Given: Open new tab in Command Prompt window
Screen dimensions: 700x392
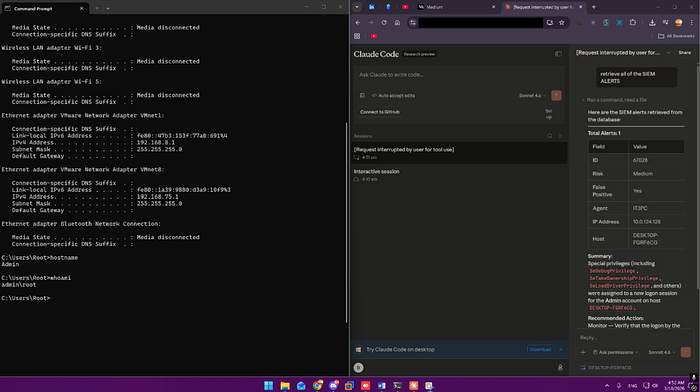Looking at the screenshot, I should pos(97,8).
